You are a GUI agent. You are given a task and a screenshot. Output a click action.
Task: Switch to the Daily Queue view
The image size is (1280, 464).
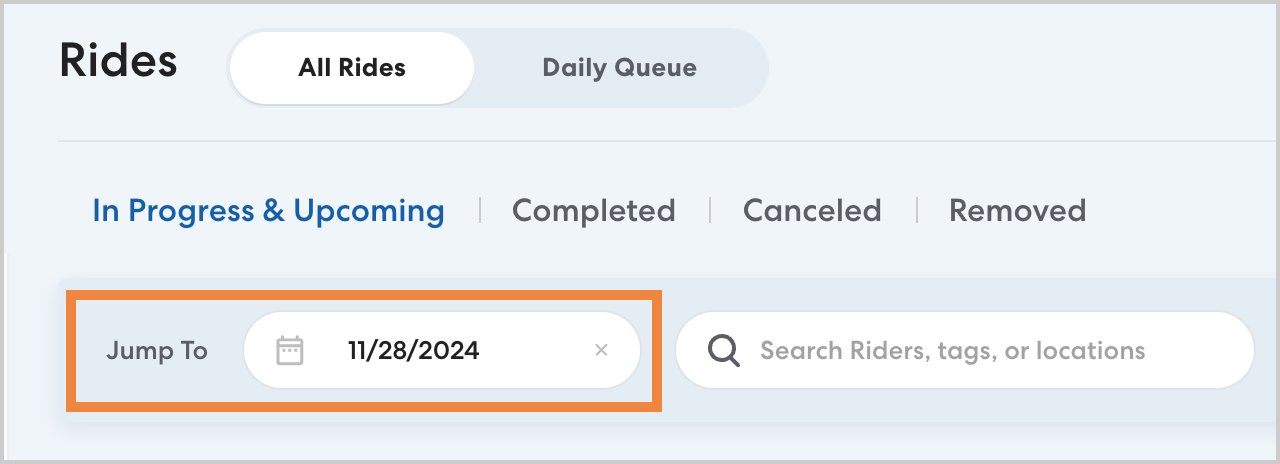(619, 68)
